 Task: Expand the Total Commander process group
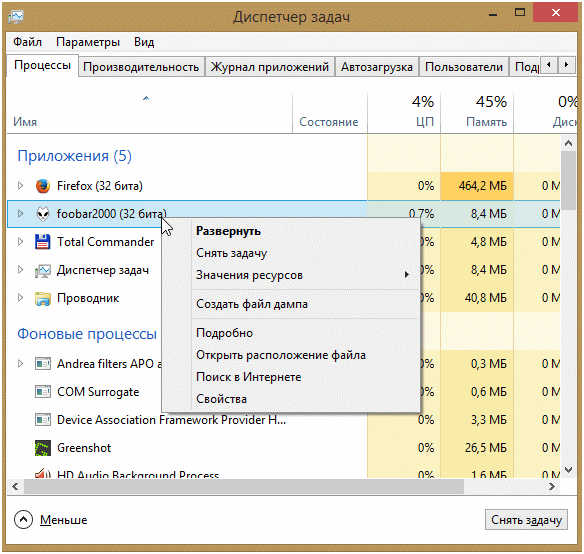pos(20,241)
